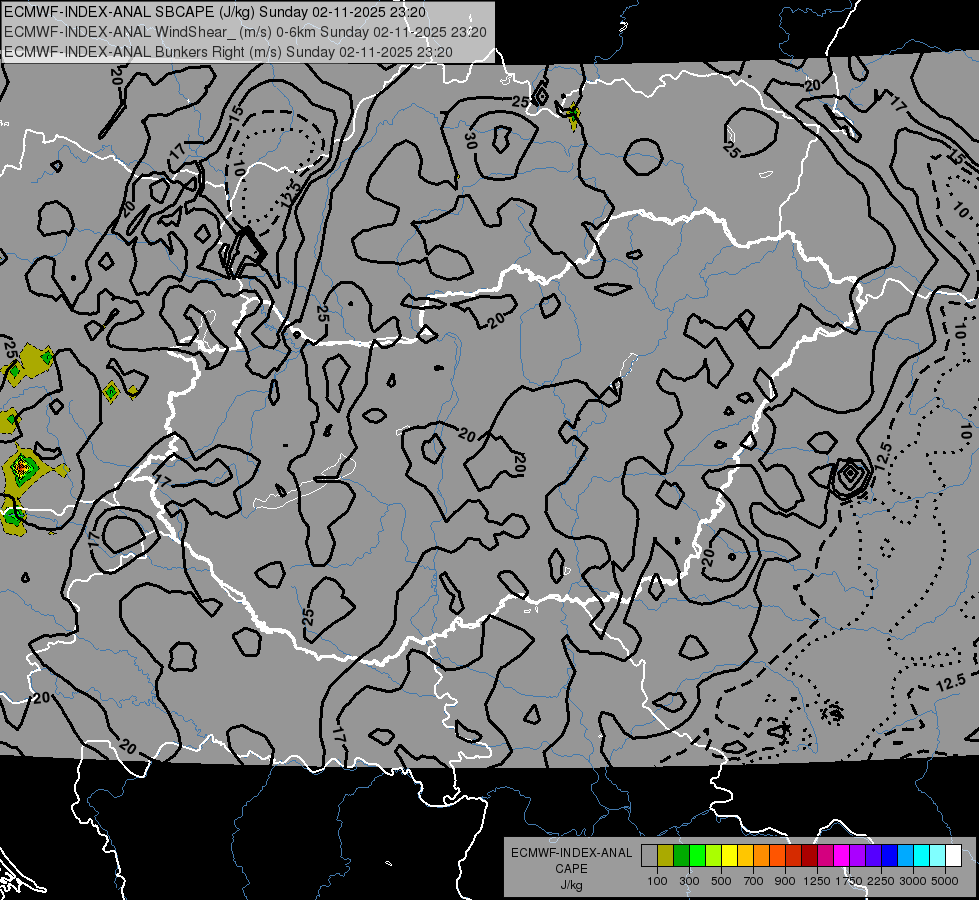The image size is (979, 900).
Task: Choose the bright green swatch after 300
Action: click(x=697, y=856)
